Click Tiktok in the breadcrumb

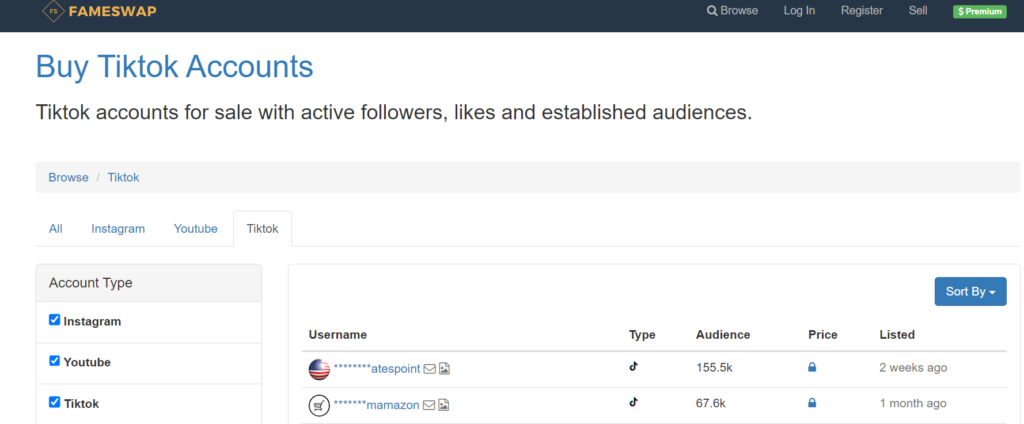(x=123, y=178)
